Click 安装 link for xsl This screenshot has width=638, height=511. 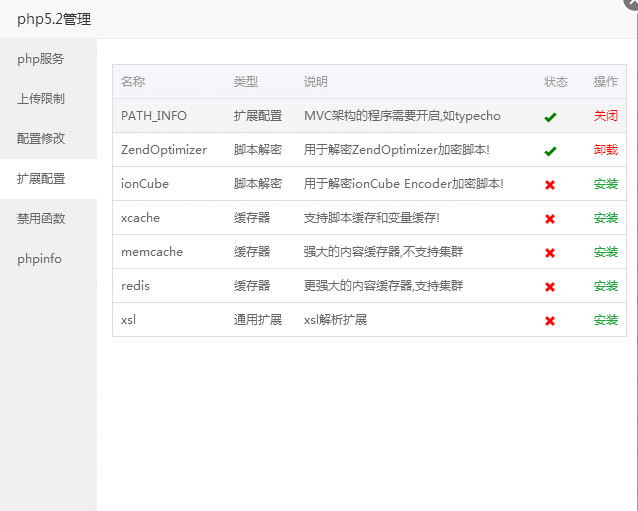click(605, 320)
